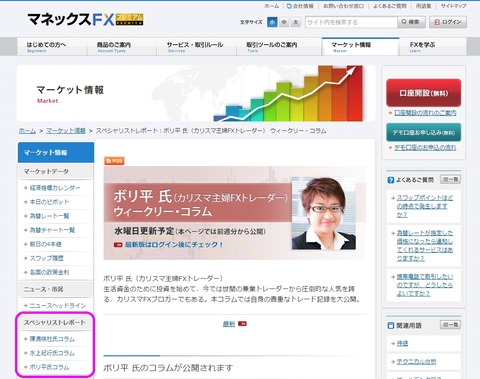Open the 取引ツールのご案内 navigation tab

(279, 46)
